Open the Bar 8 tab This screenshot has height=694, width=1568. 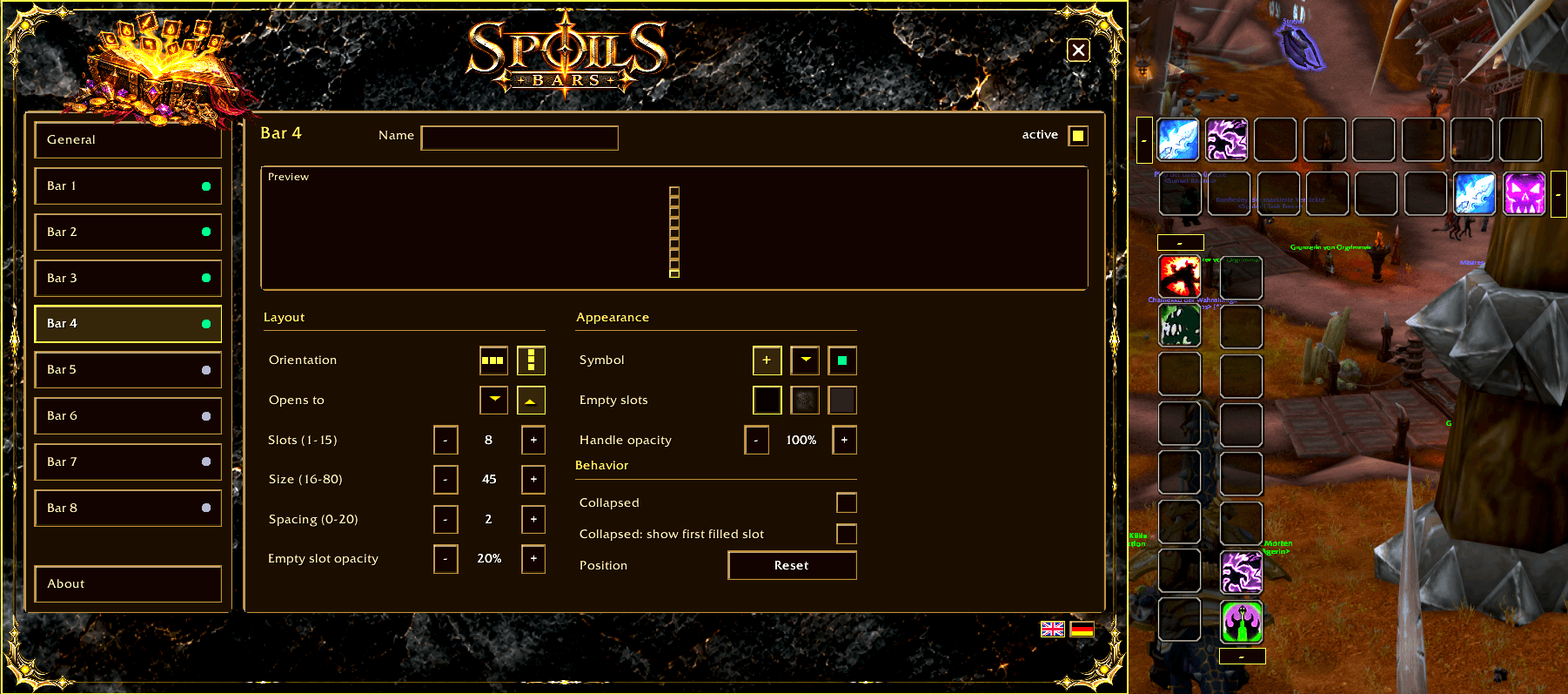coord(128,508)
